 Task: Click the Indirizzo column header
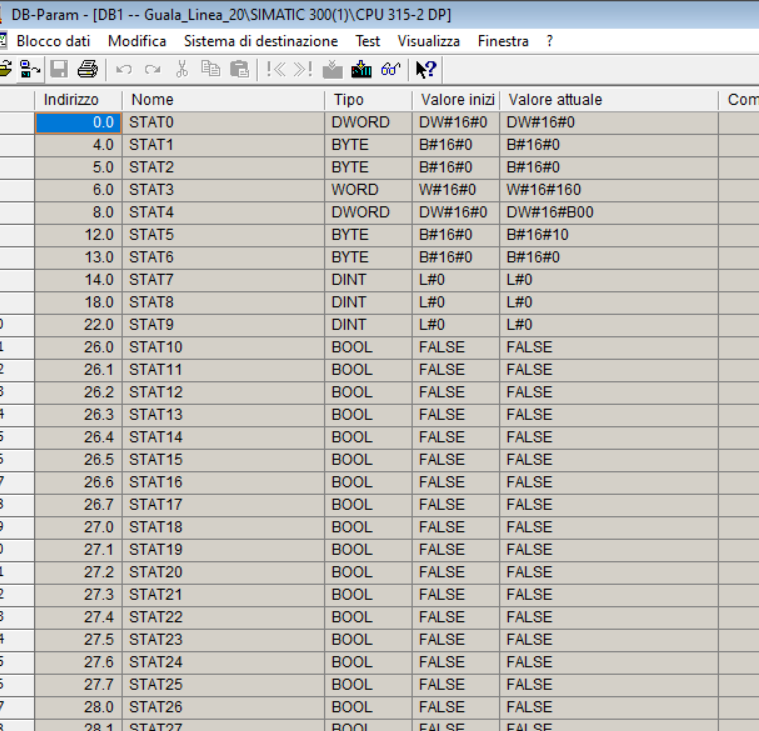(x=71, y=100)
